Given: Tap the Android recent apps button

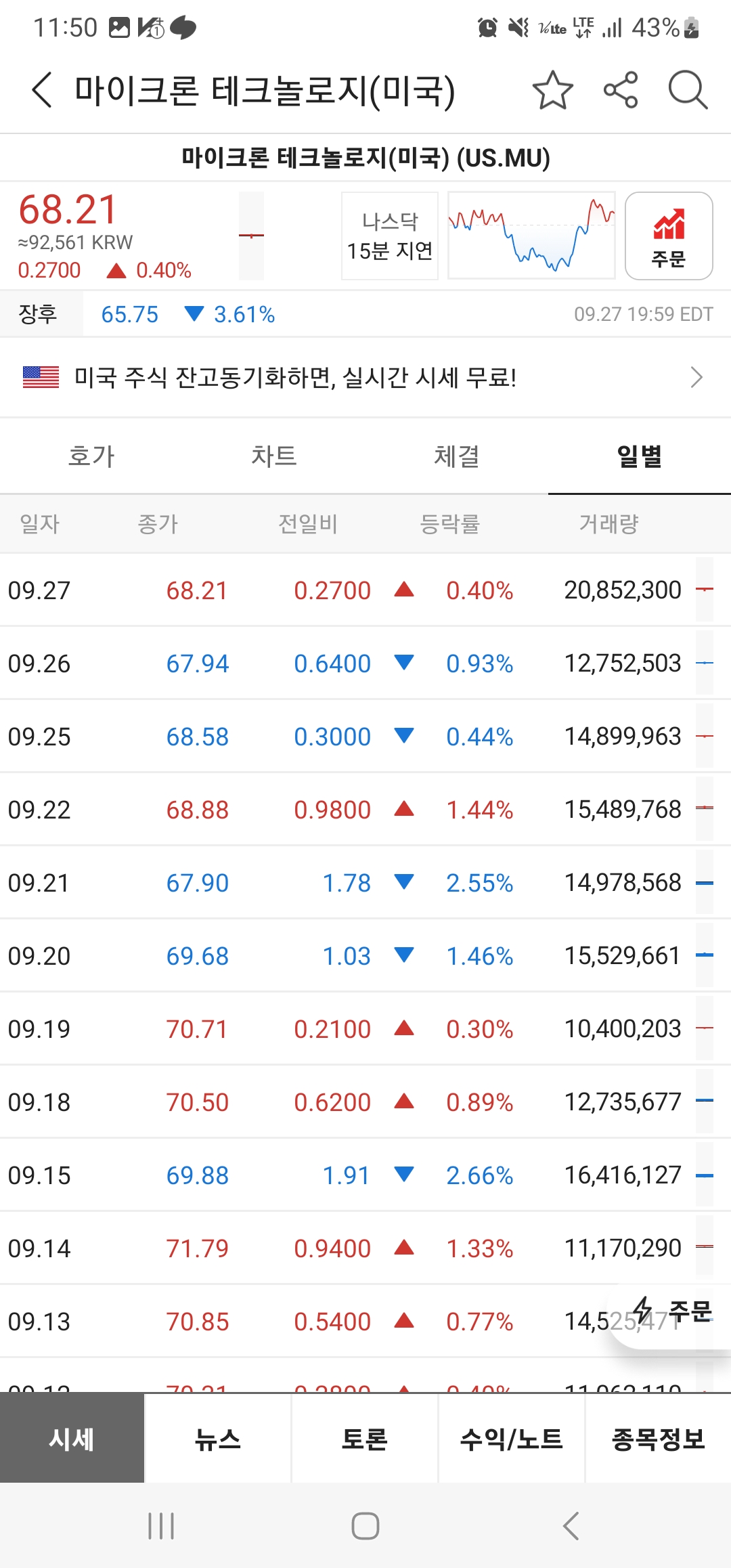Looking at the screenshot, I should [x=161, y=1526].
